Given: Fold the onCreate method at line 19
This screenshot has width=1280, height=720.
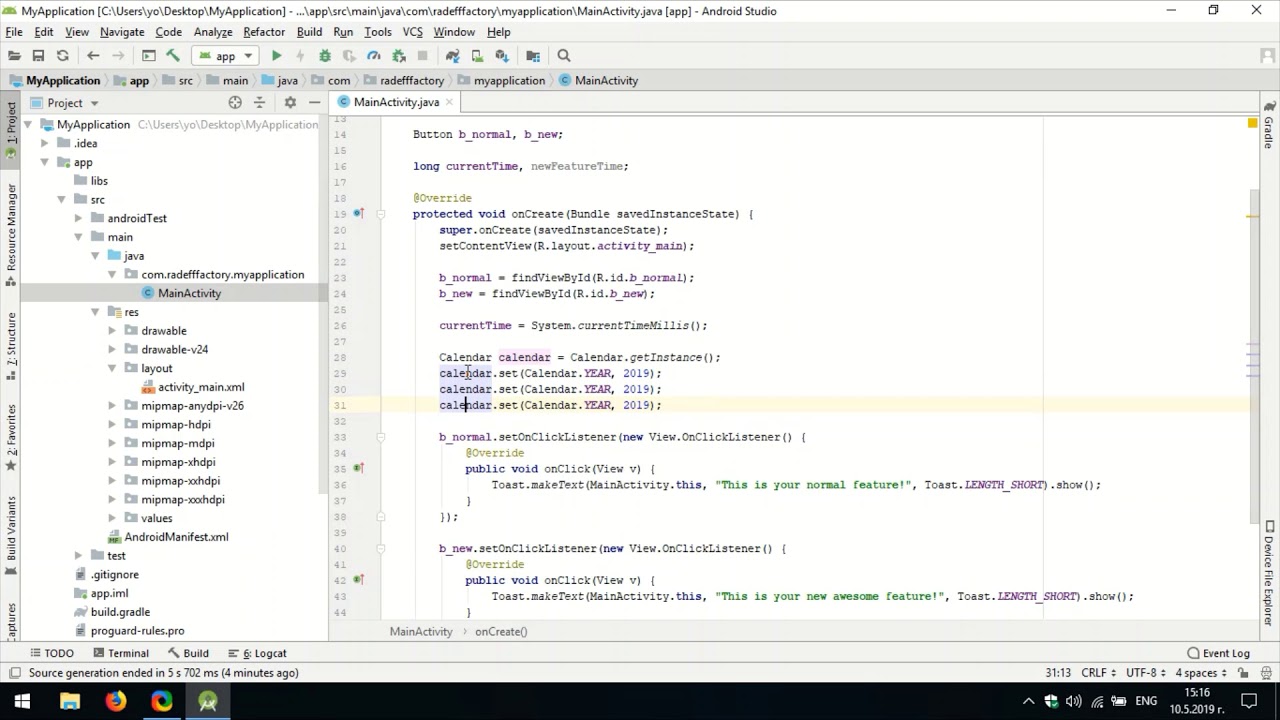Looking at the screenshot, I should (381, 214).
